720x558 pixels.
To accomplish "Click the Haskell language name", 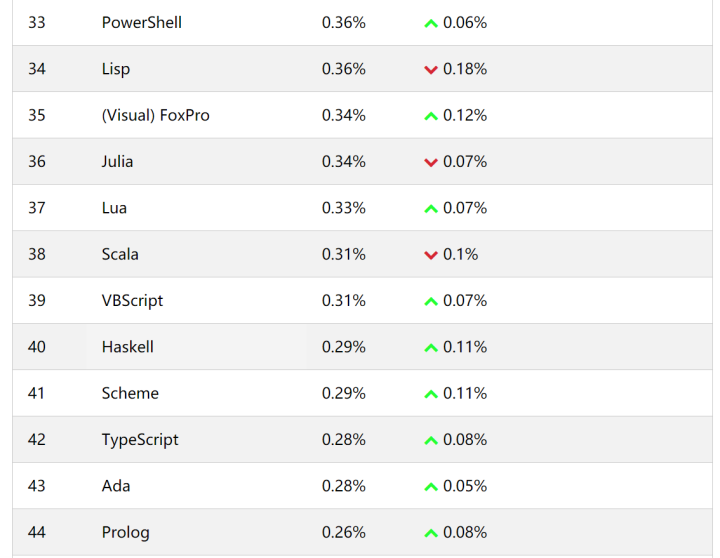I will tap(127, 347).
